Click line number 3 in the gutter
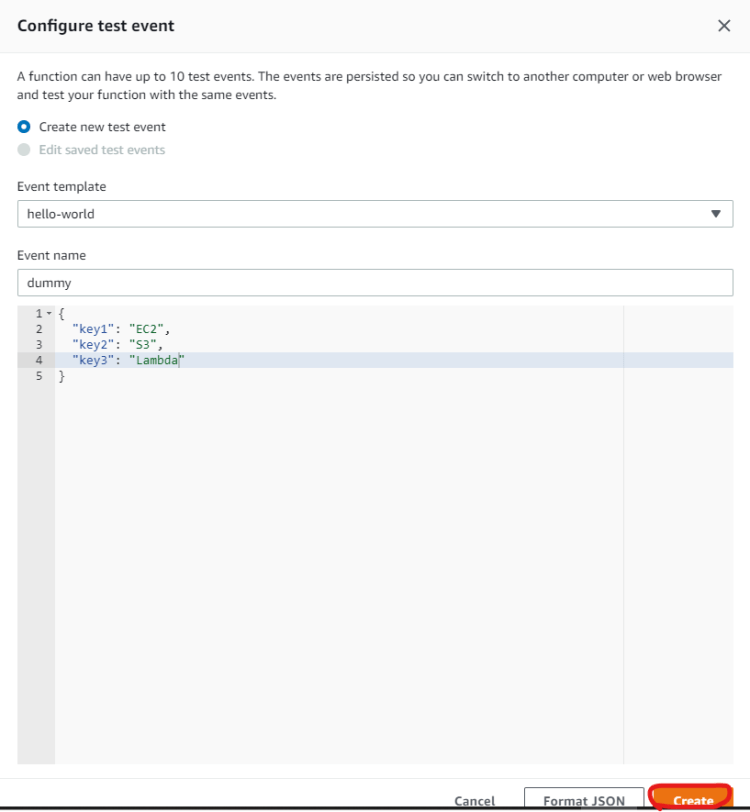 pos(39,344)
